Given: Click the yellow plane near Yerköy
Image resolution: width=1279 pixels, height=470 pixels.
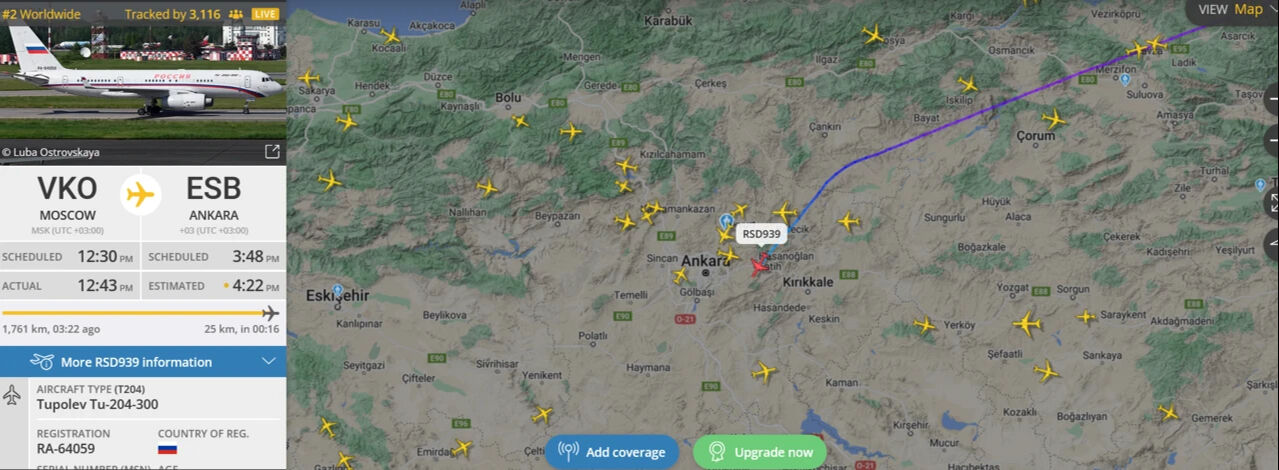Looking at the screenshot, I should click(x=925, y=325).
